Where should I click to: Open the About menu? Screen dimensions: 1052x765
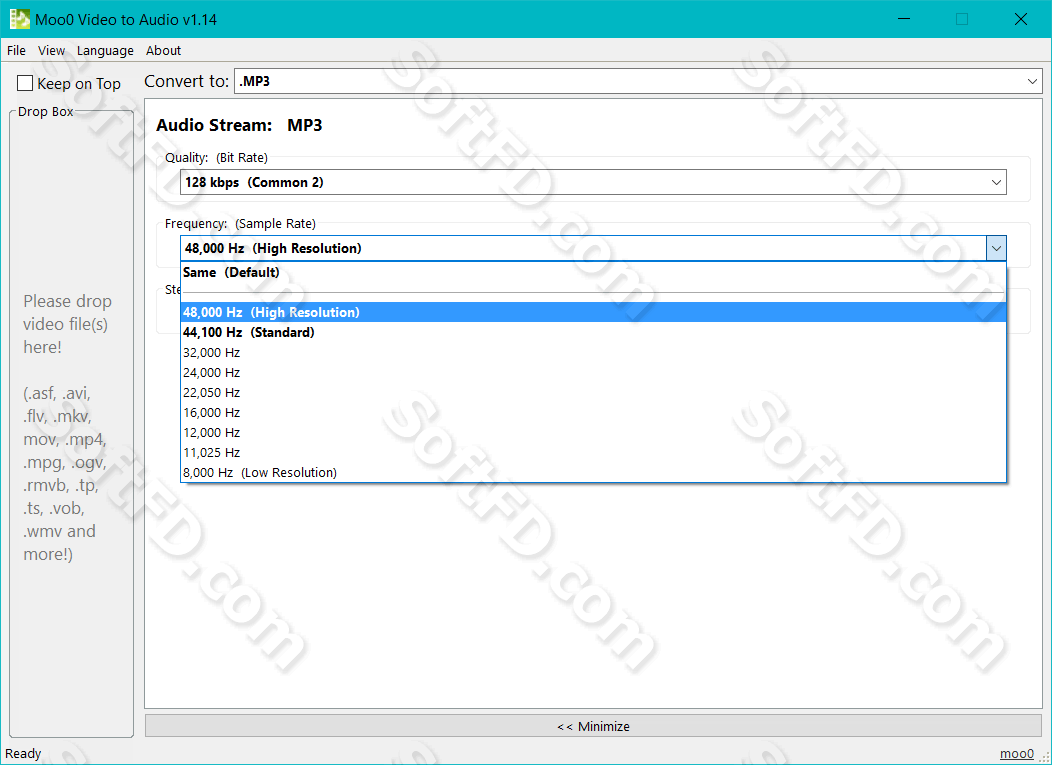point(164,51)
